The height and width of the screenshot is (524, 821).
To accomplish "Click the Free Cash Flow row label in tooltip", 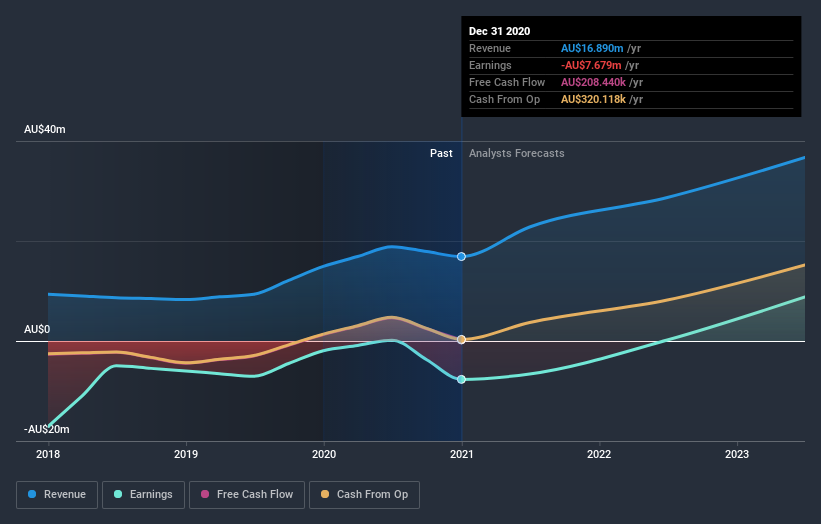I will click(x=507, y=82).
